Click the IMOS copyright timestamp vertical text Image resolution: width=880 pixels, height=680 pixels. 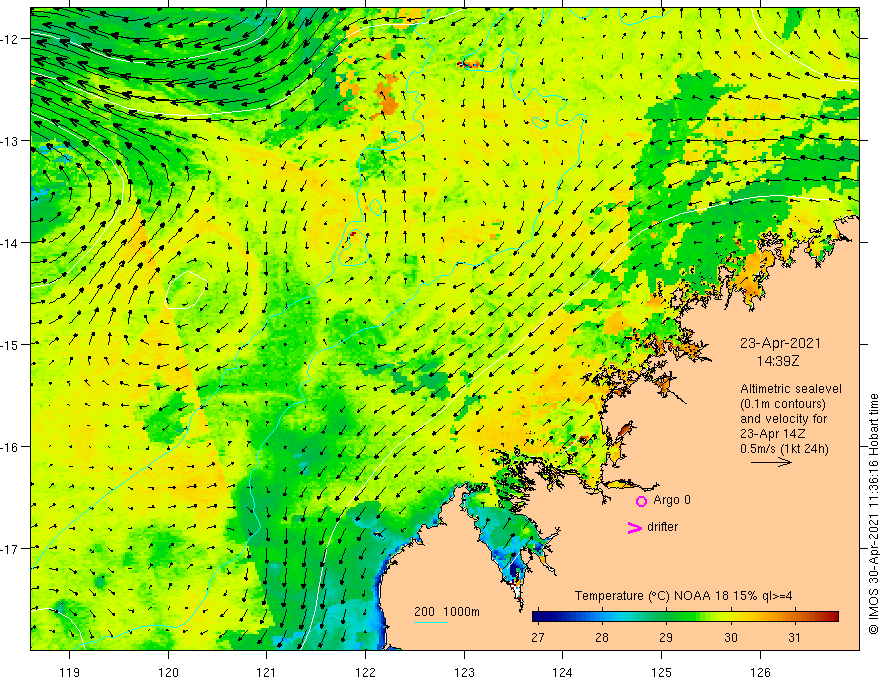[873, 514]
